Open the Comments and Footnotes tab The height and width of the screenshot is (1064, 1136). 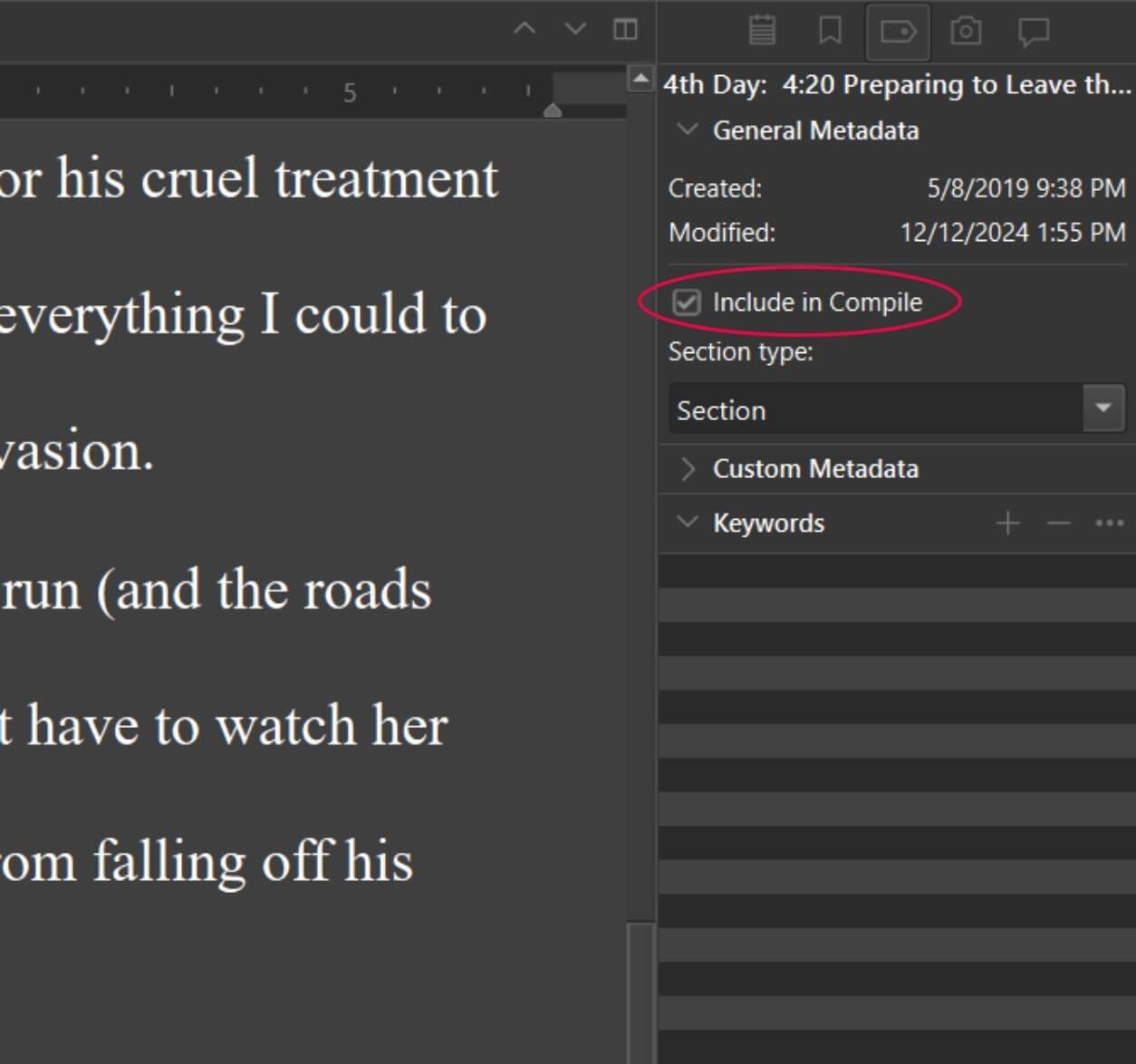1034,32
